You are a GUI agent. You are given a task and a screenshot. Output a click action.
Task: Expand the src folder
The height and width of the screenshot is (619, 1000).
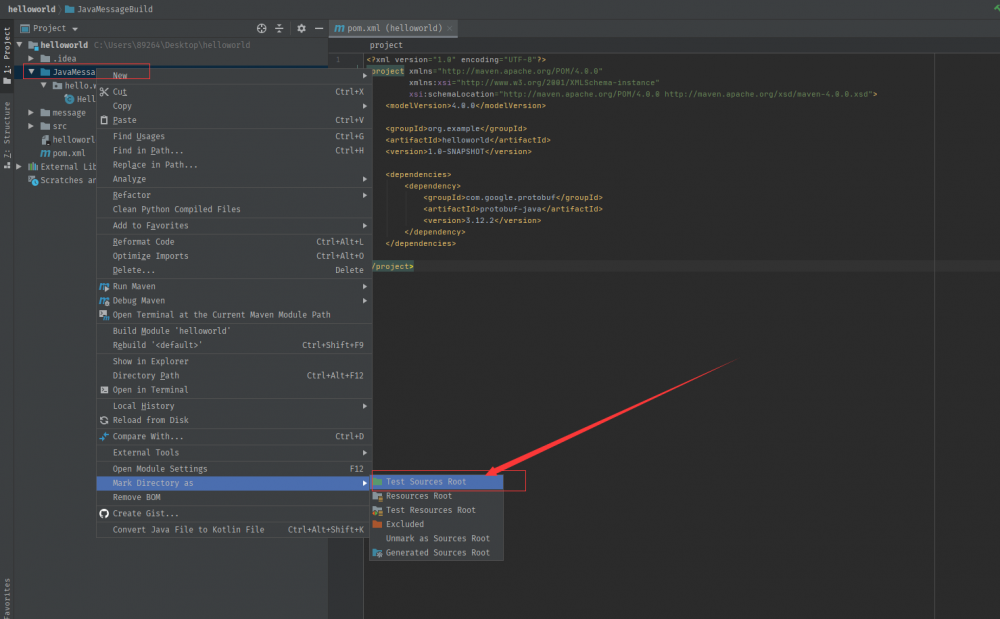32,126
